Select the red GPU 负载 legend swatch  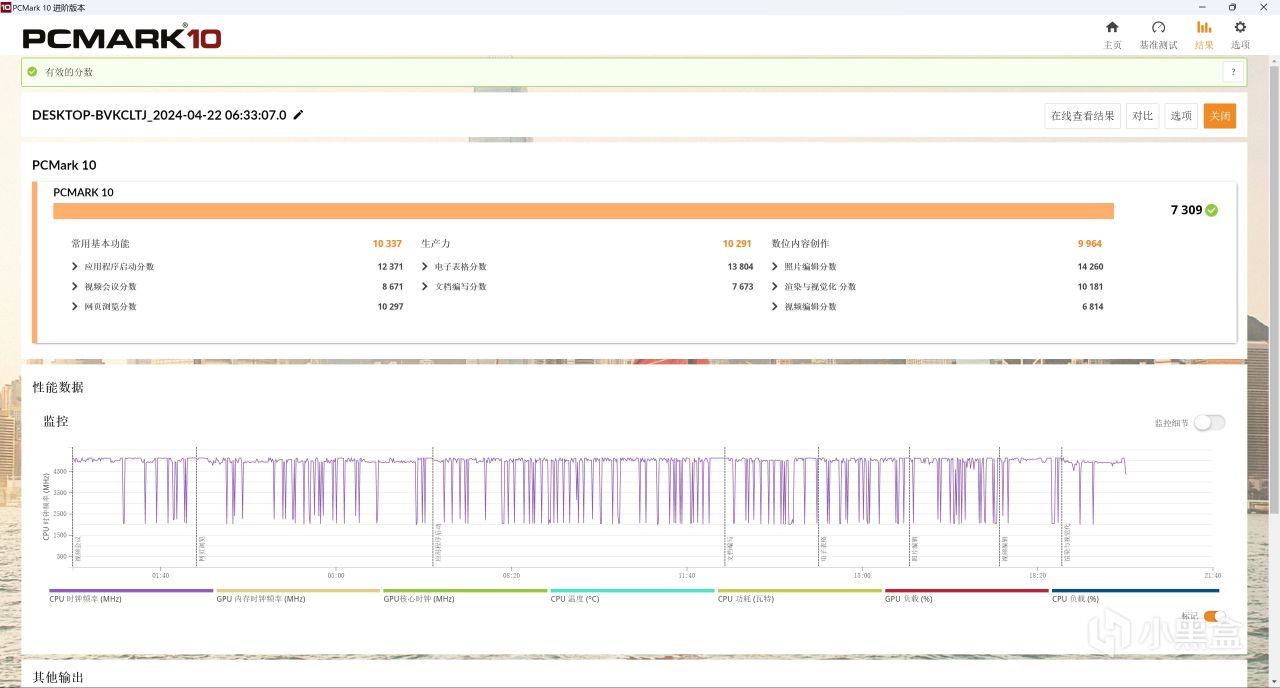point(967,591)
